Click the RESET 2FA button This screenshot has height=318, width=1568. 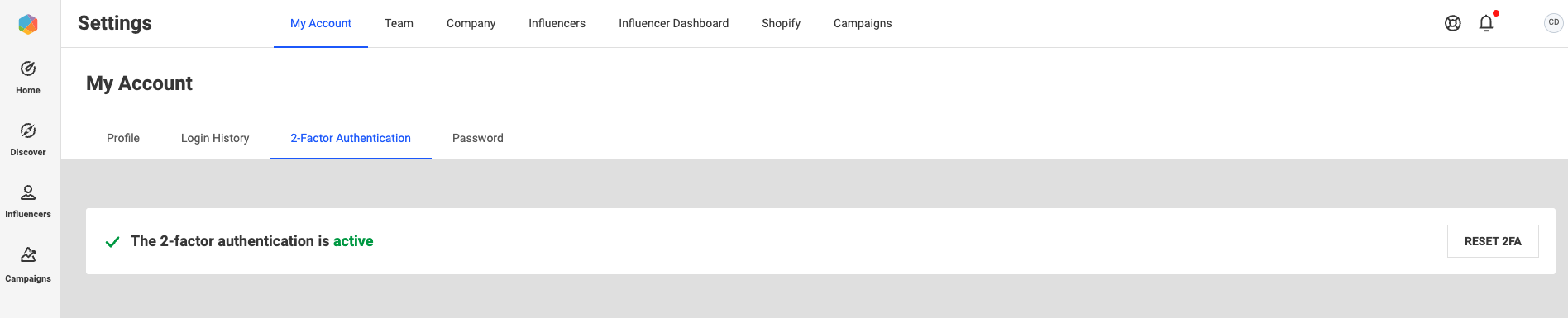tap(1493, 241)
